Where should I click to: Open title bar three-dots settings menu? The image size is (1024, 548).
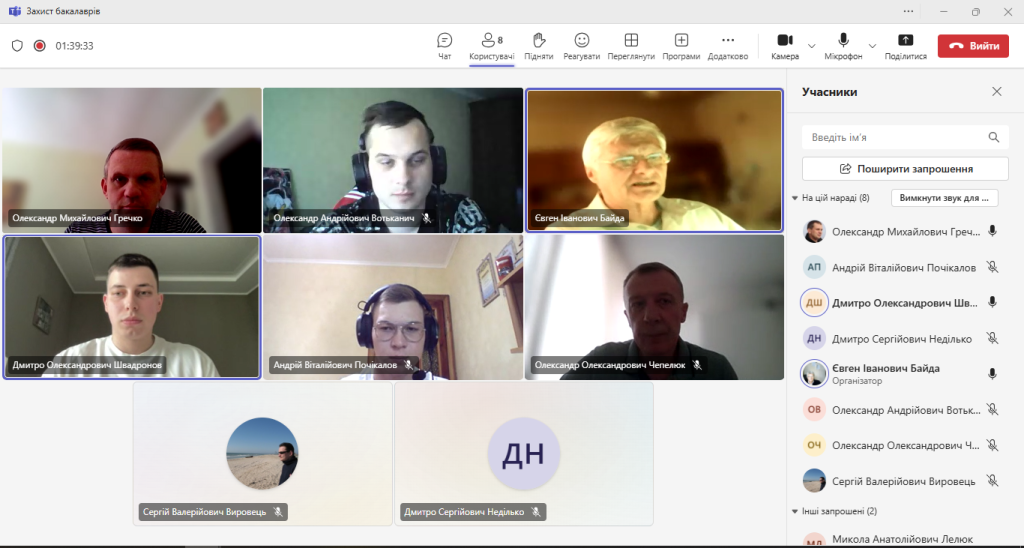tap(908, 12)
